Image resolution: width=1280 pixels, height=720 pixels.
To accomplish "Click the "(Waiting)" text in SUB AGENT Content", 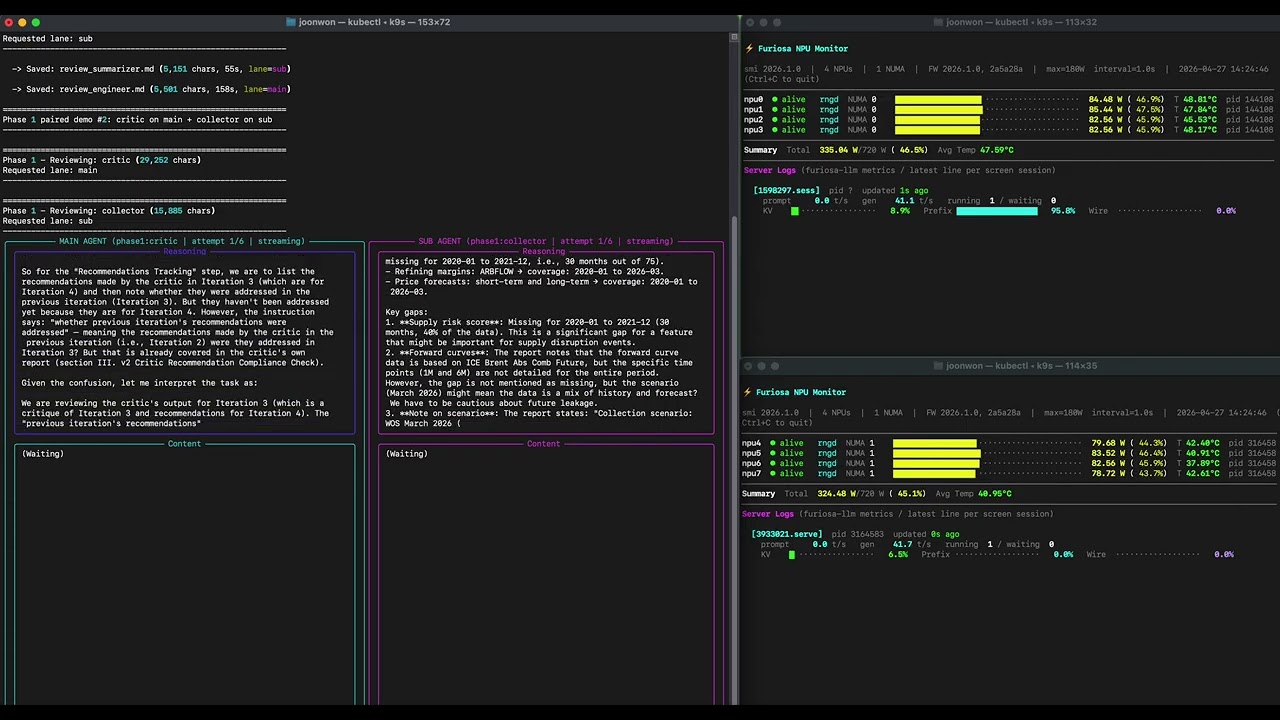I will click(x=407, y=454).
